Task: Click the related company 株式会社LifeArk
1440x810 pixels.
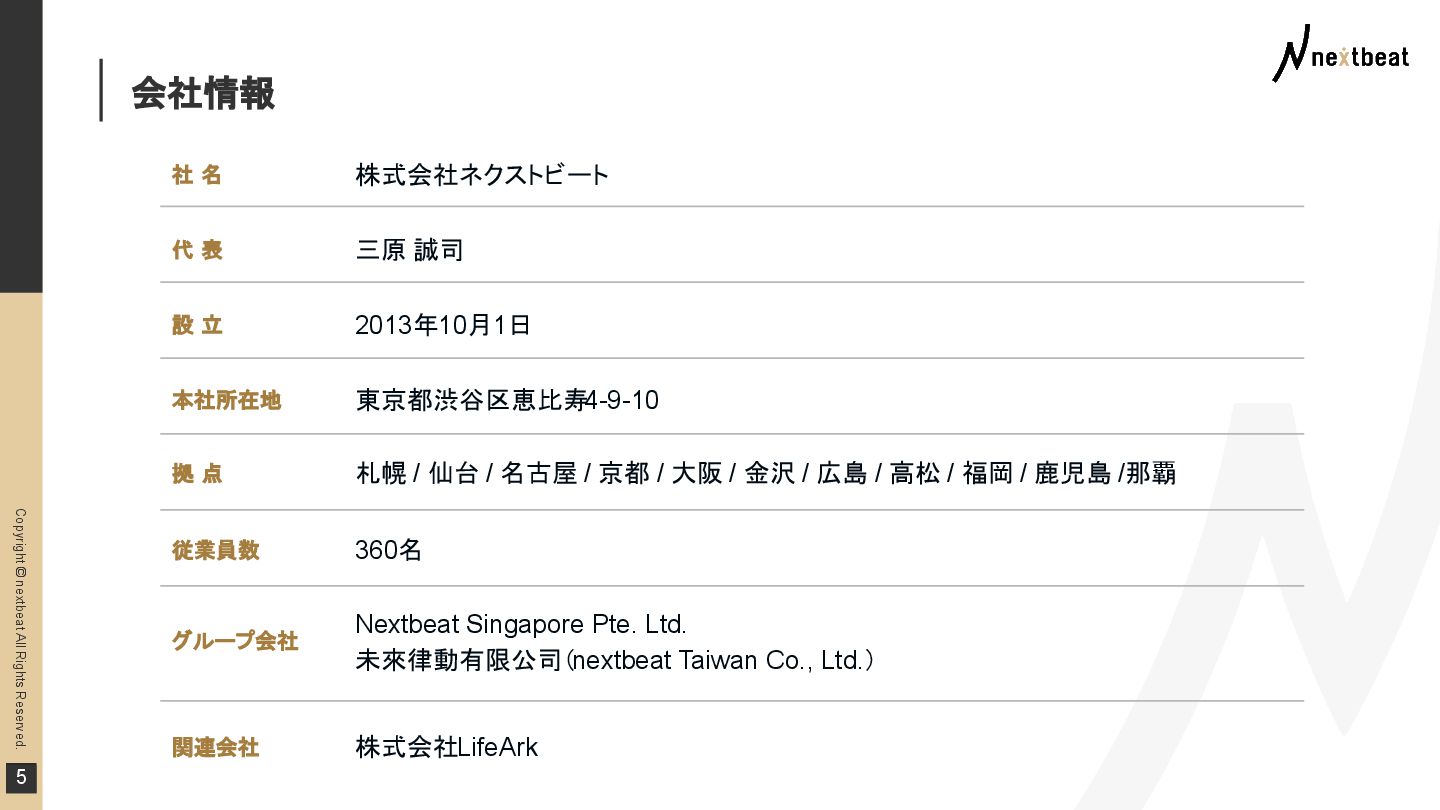Action: pyautogui.click(x=446, y=747)
